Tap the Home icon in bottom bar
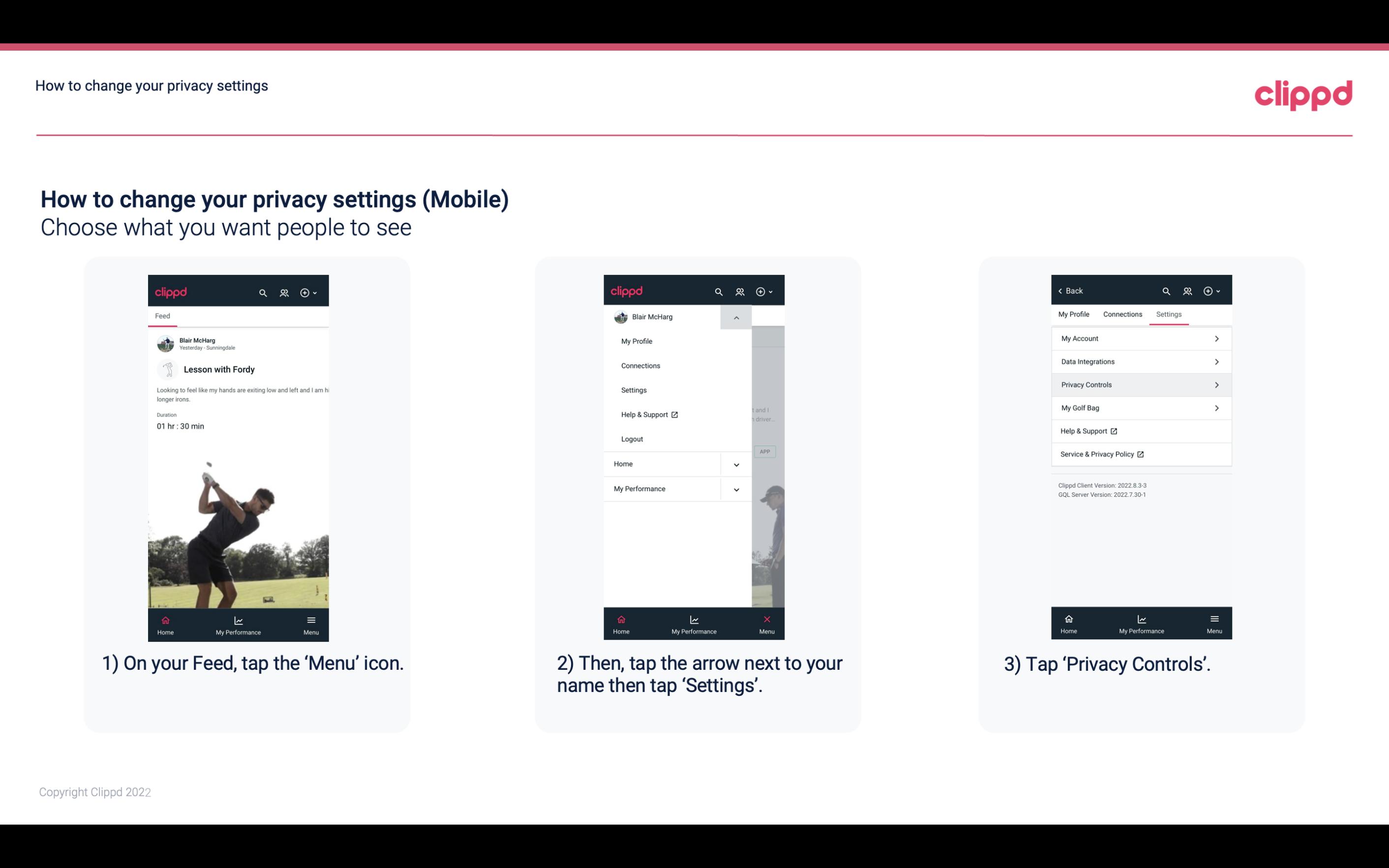 [166, 620]
